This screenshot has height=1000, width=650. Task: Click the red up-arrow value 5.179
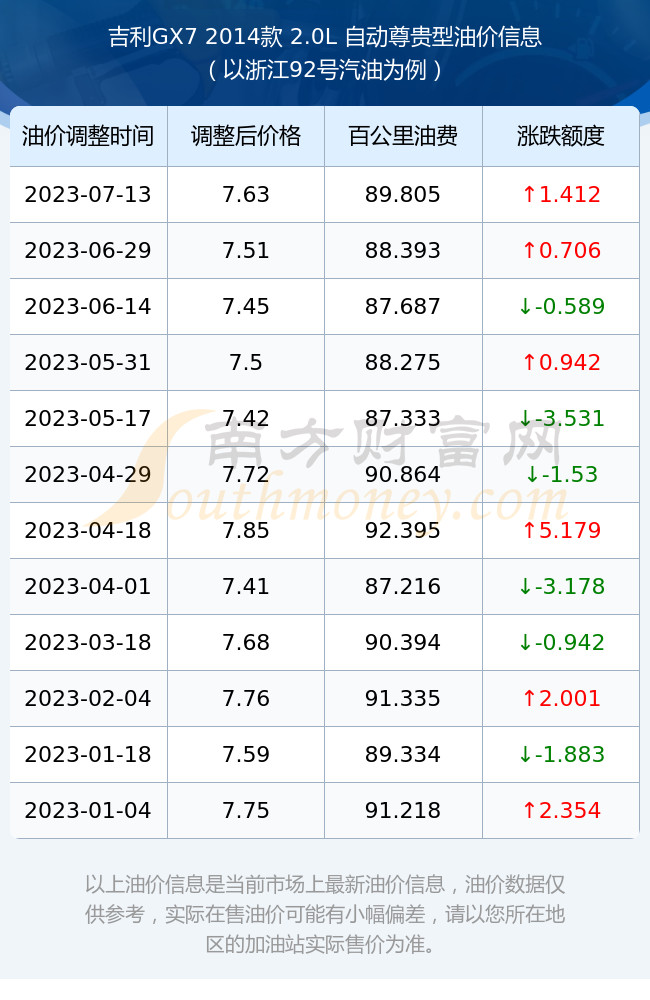coord(561,531)
